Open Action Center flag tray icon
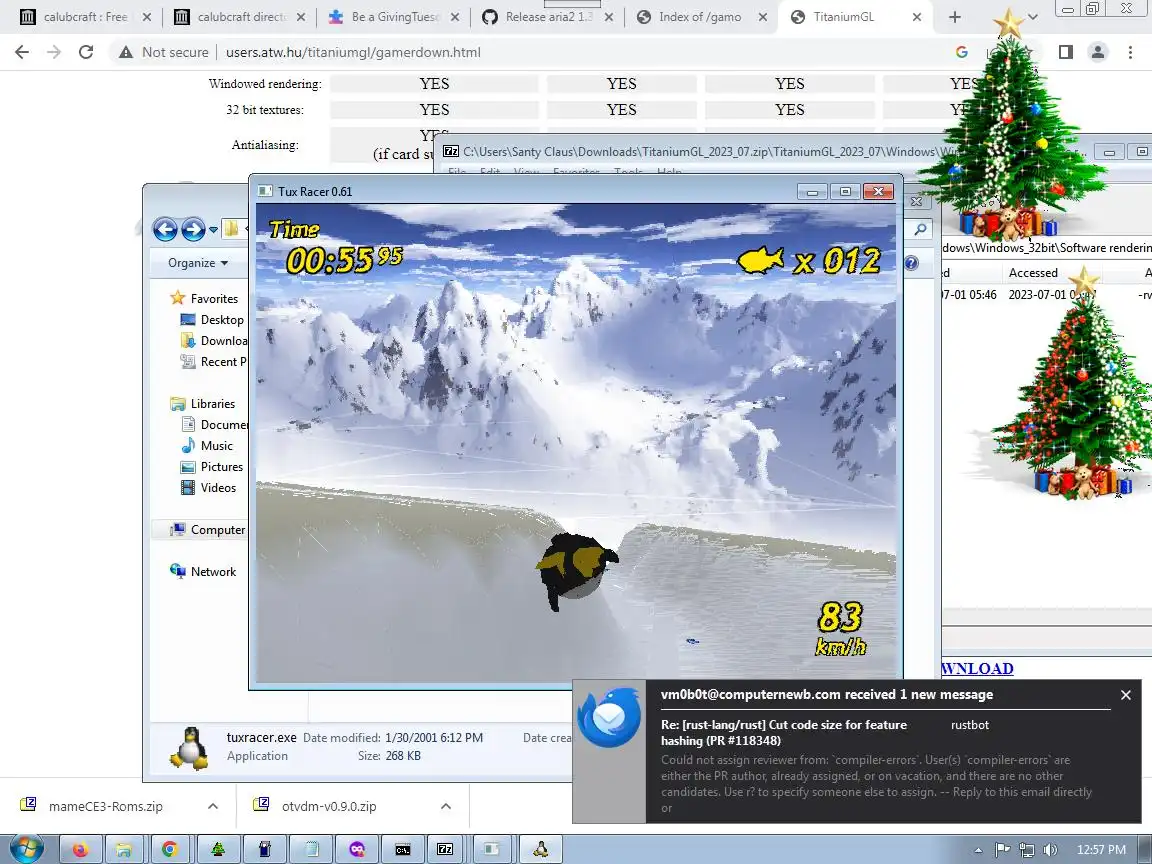The width and height of the screenshot is (1152, 864). [x=1002, y=850]
